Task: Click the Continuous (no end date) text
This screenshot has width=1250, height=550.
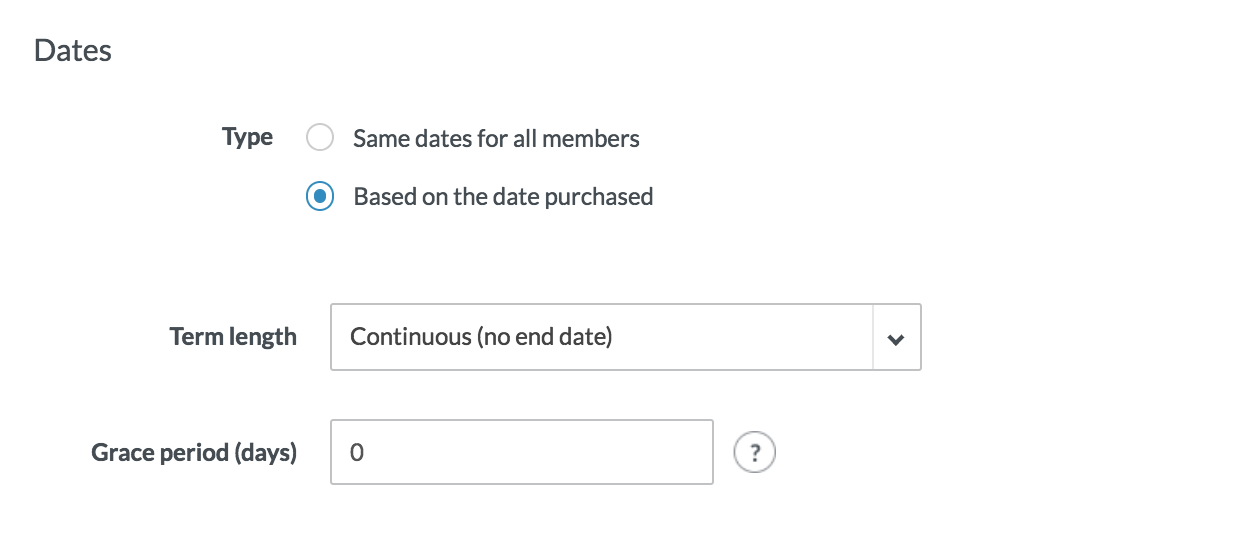Action: [x=480, y=338]
